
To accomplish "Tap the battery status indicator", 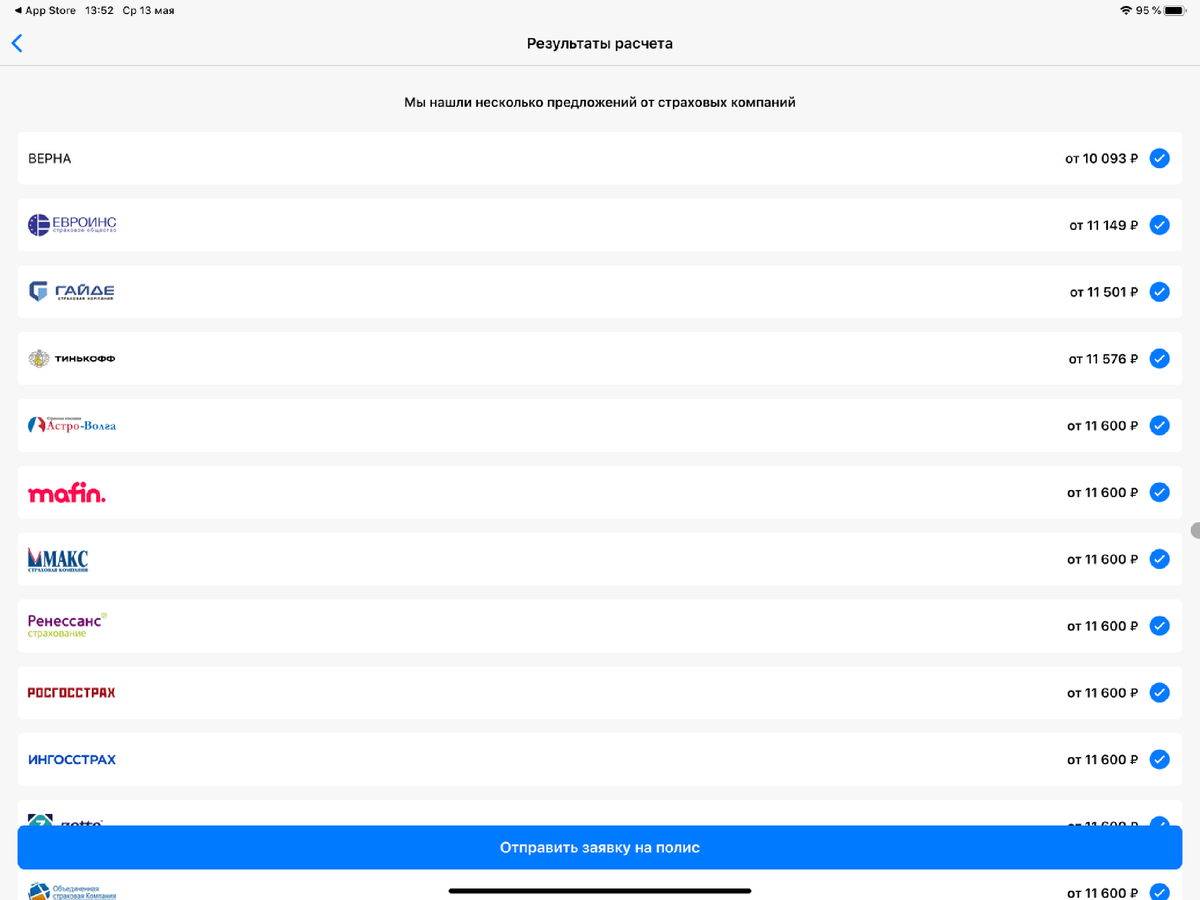I will (x=1175, y=10).
